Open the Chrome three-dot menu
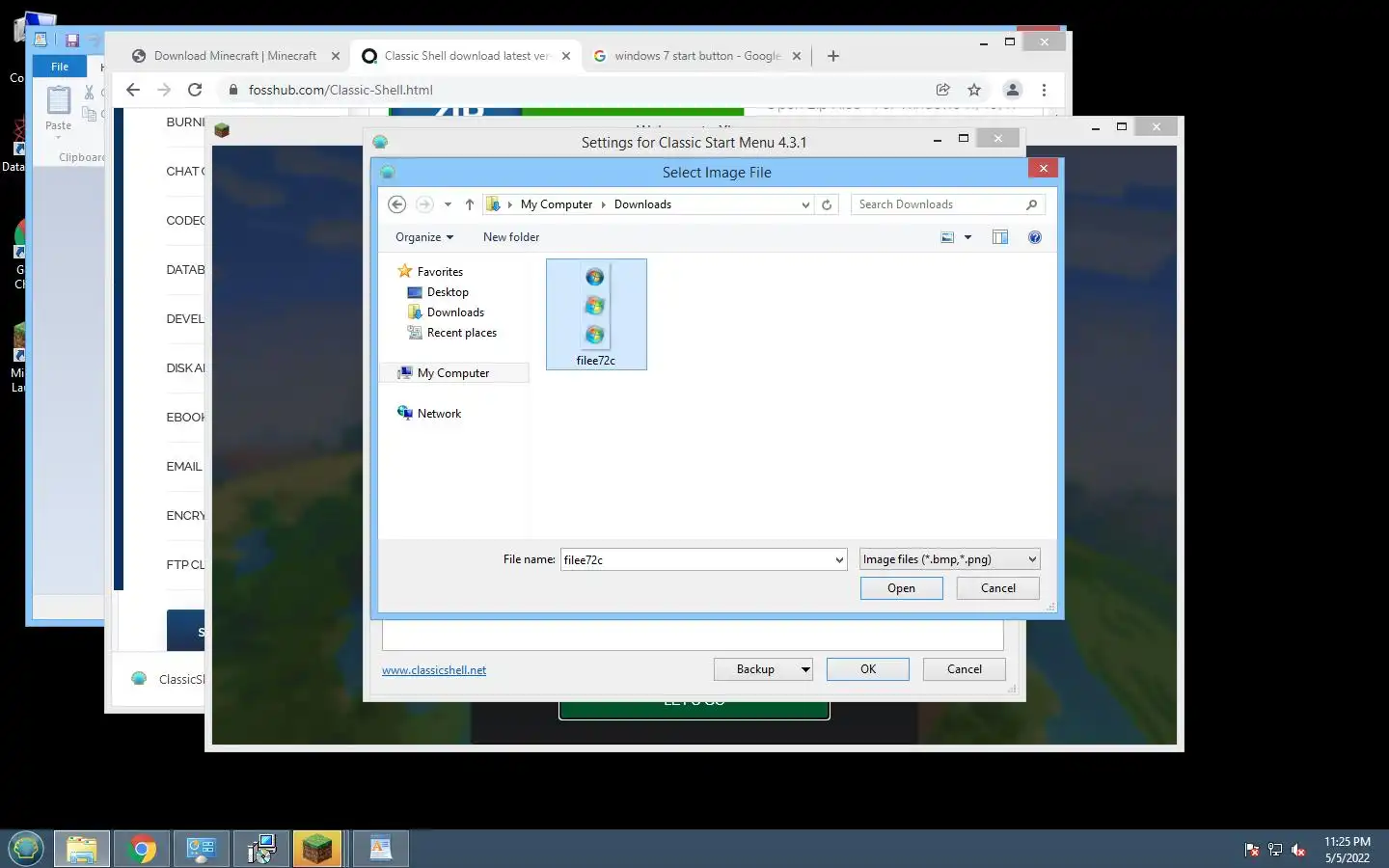Image resolution: width=1389 pixels, height=868 pixels. point(1044,90)
